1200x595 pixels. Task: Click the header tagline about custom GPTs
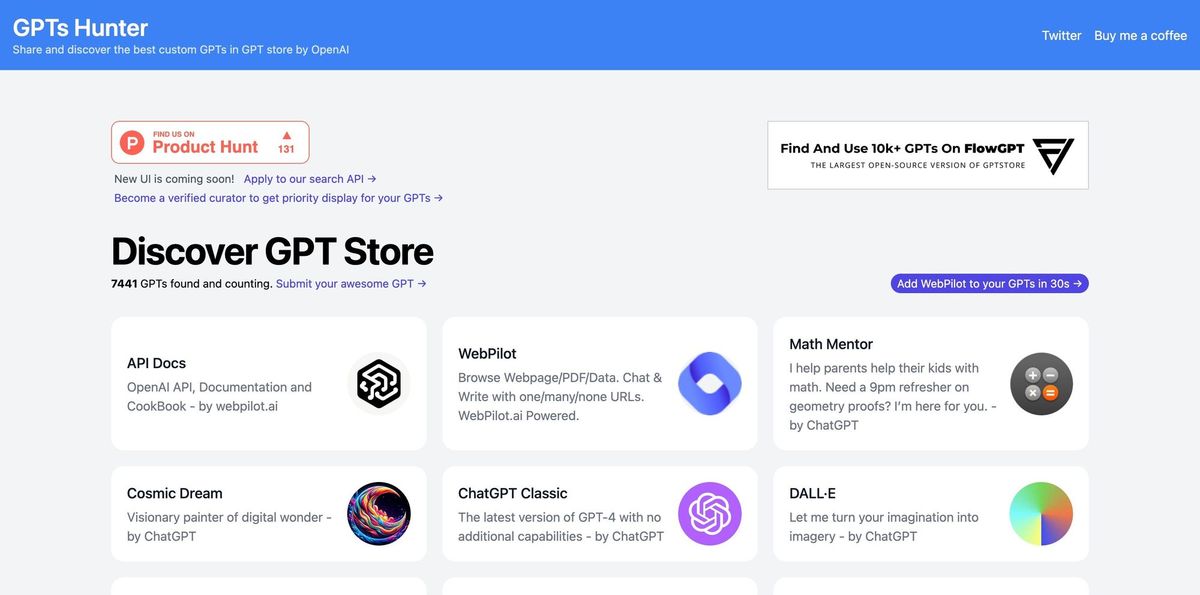(x=181, y=50)
